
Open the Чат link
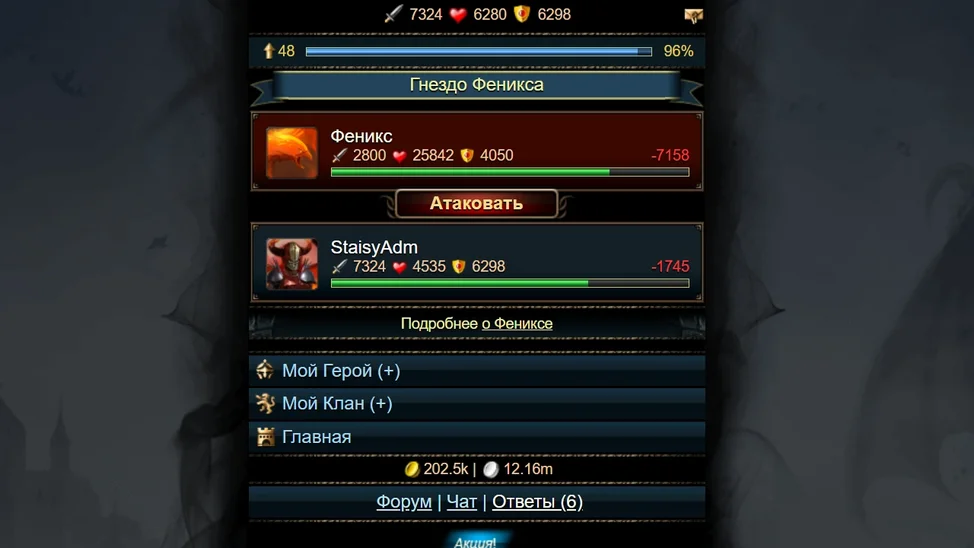[x=462, y=501]
